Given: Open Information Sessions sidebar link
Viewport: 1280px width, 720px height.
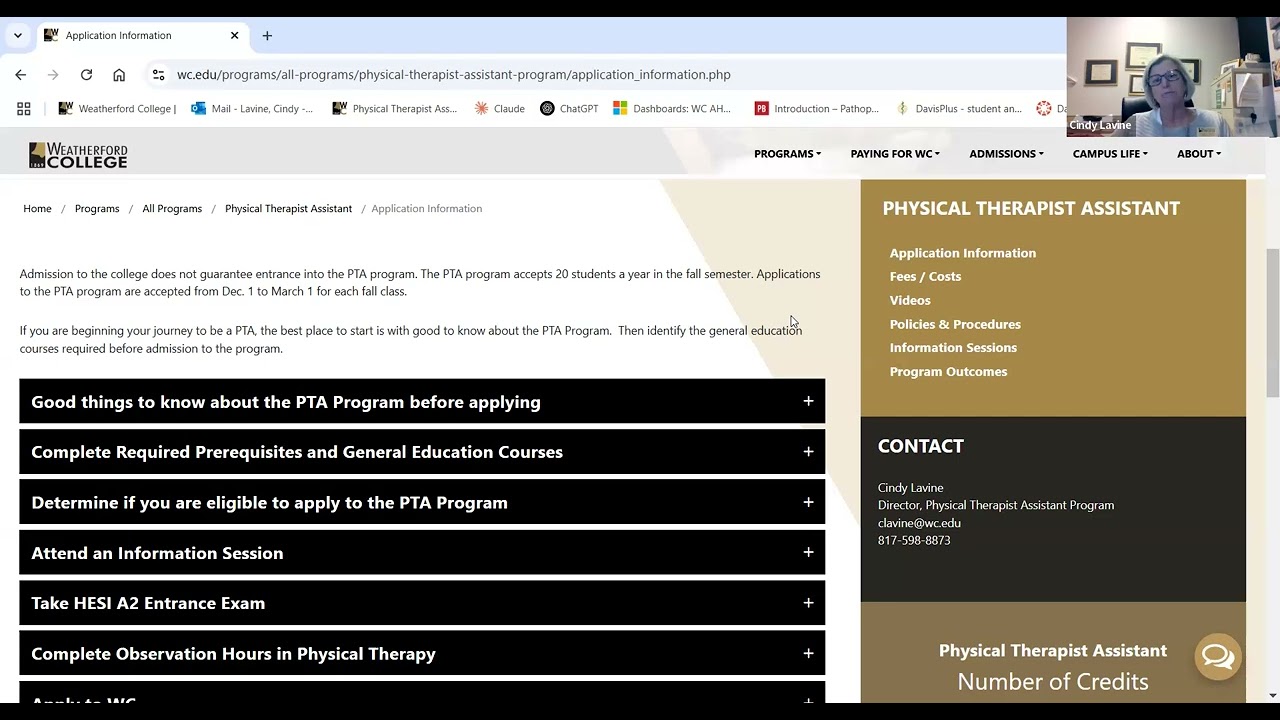Looking at the screenshot, I should pos(953,348).
